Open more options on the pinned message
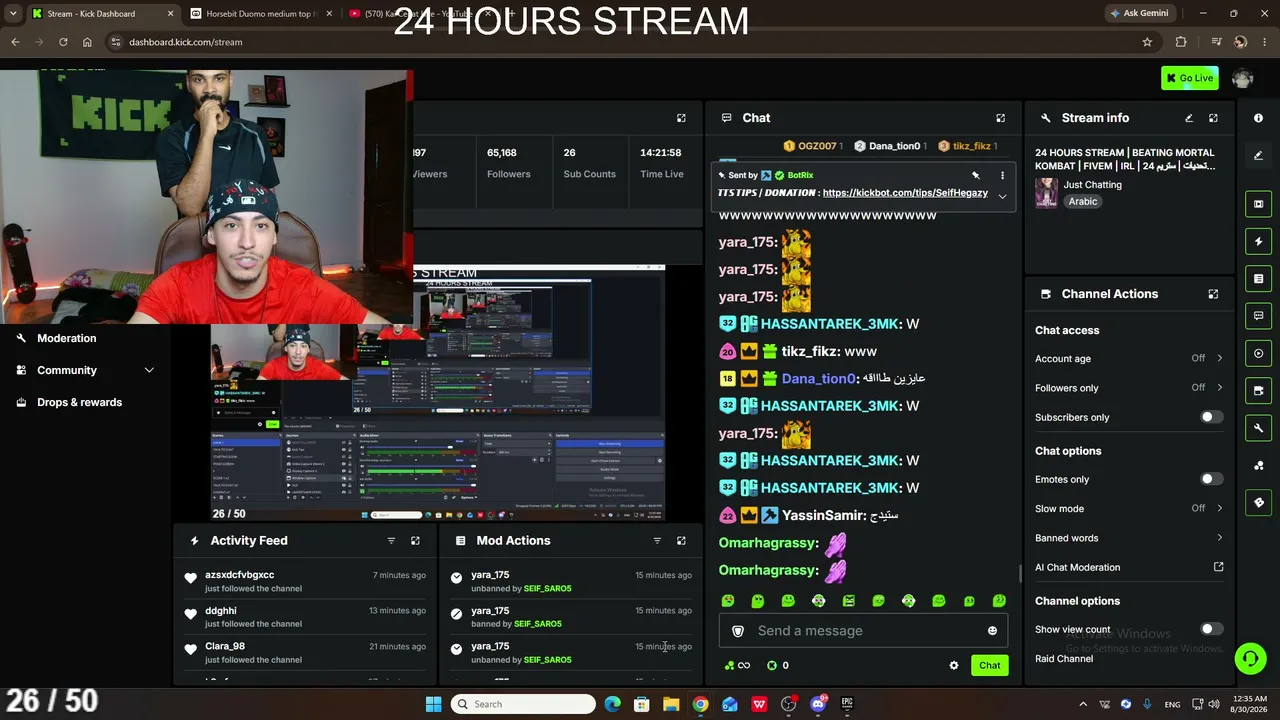This screenshot has height=720, width=1280. (1002, 175)
